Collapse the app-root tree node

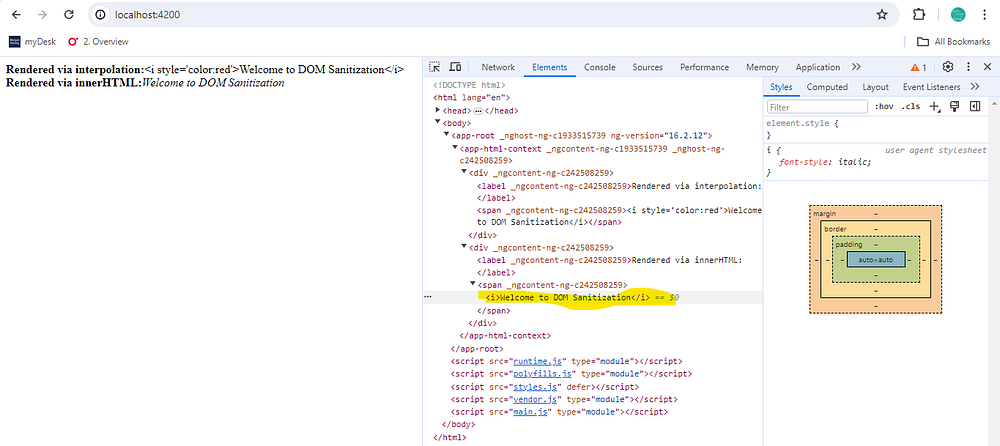pyautogui.click(x=446, y=135)
